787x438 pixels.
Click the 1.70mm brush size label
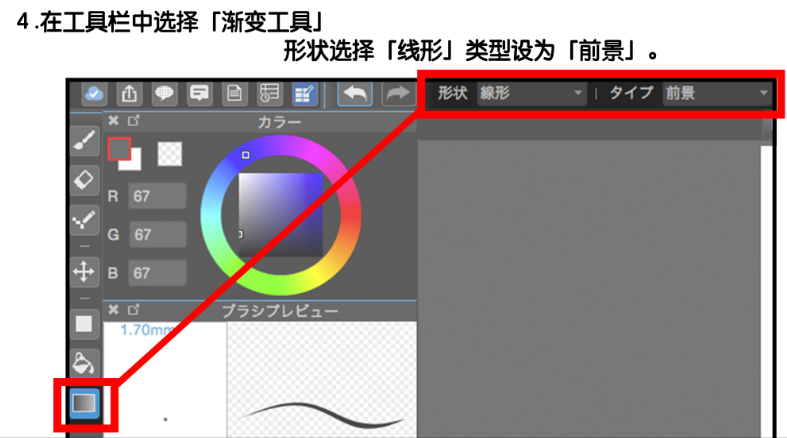146,330
